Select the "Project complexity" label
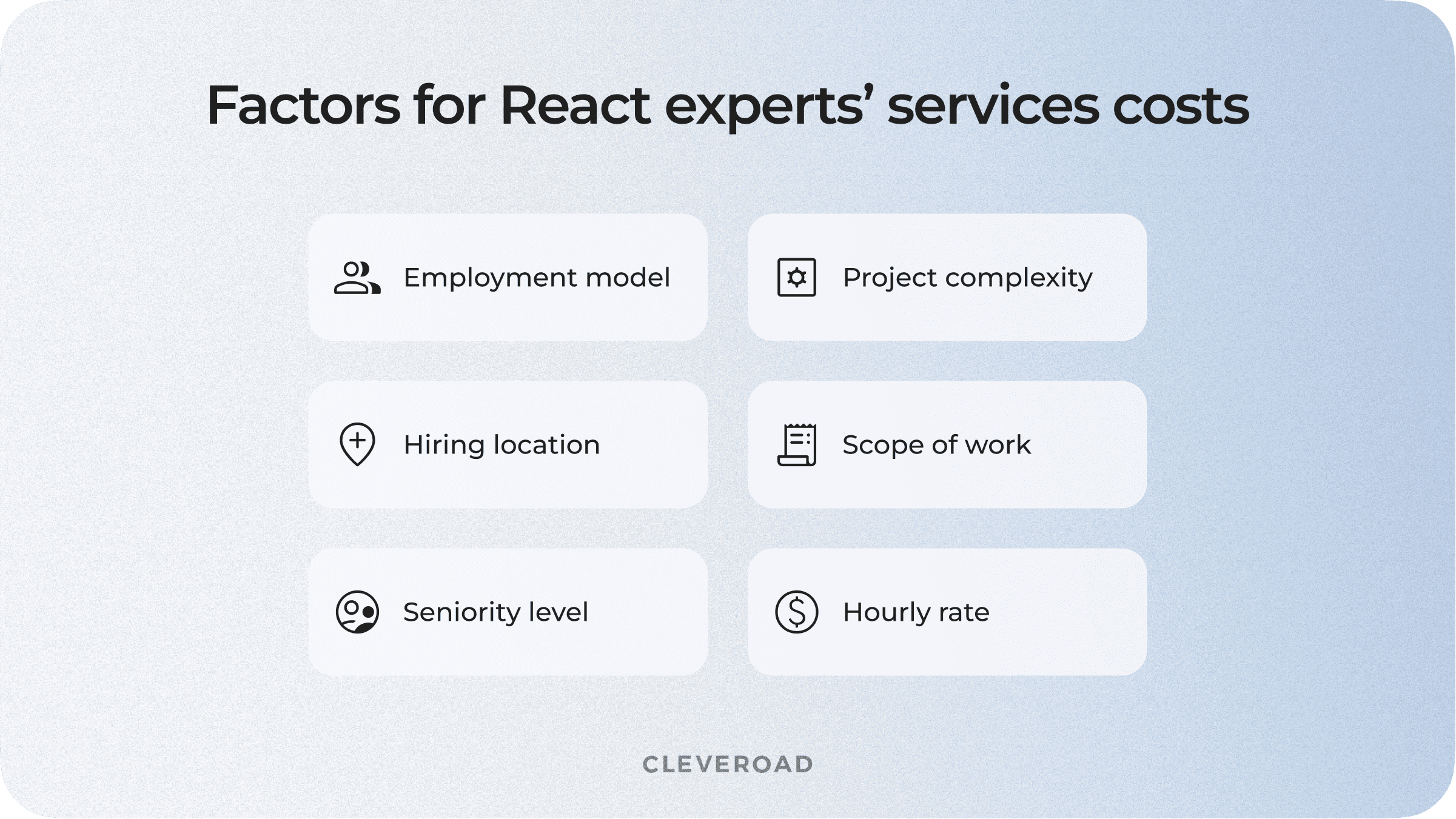This screenshot has height=819, width=1456. pyautogui.click(x=967, y=278)
